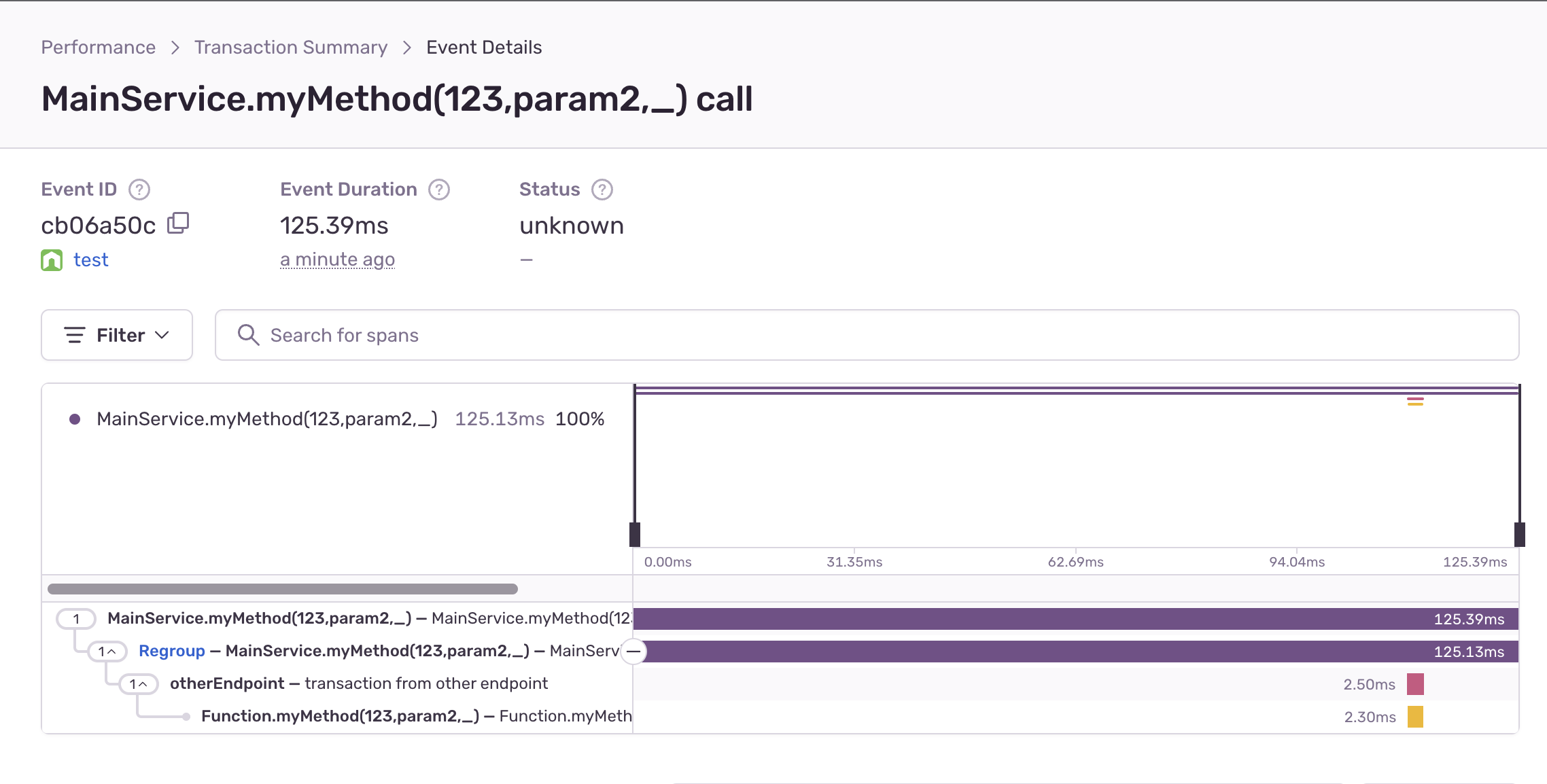Navigate to Transaction Summary breadcrumb
This screenshot has width=1547, height=784.
click(x=291, y=48)
